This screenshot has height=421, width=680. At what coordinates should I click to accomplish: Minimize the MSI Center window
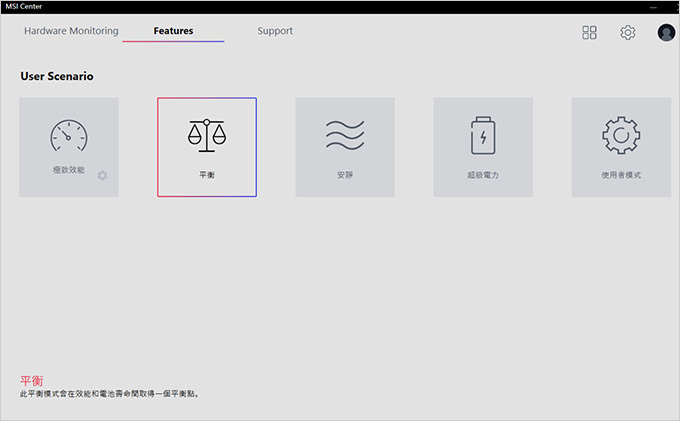click(653, 7)
